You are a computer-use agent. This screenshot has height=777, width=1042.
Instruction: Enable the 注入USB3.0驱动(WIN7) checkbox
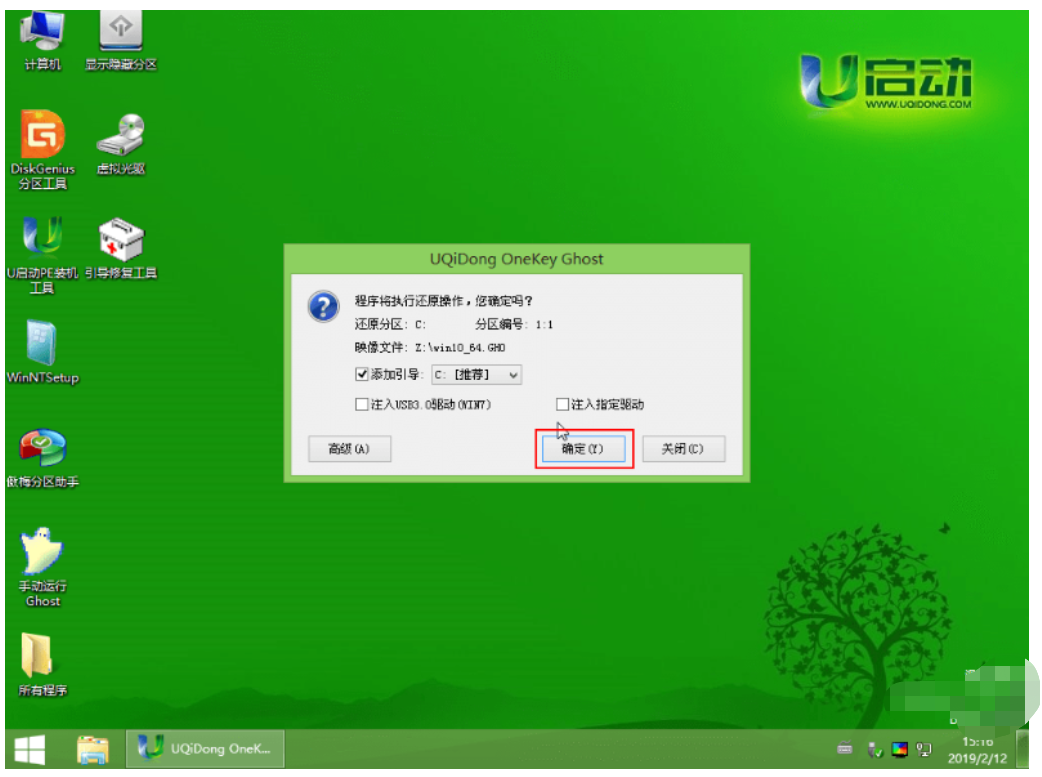coord(362,405)
